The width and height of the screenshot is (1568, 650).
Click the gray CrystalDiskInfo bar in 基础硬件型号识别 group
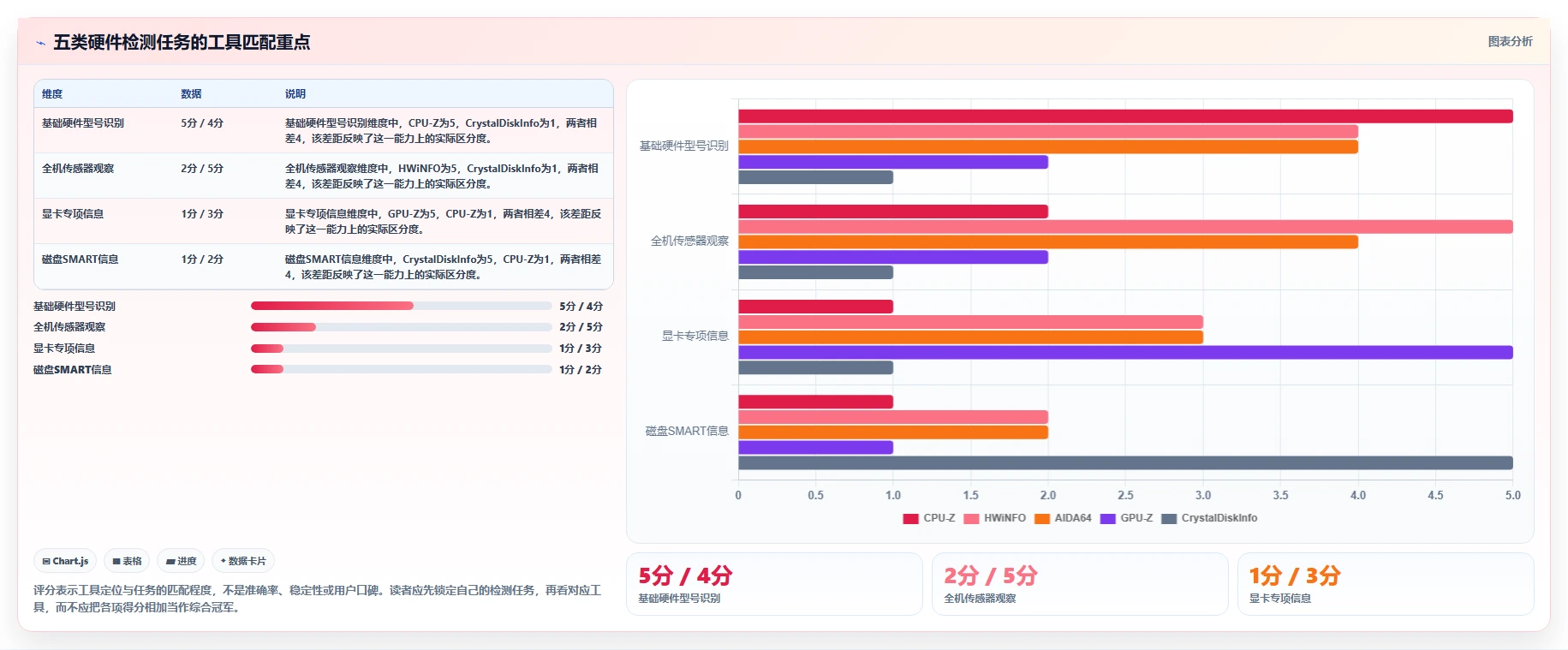(815, 177)
